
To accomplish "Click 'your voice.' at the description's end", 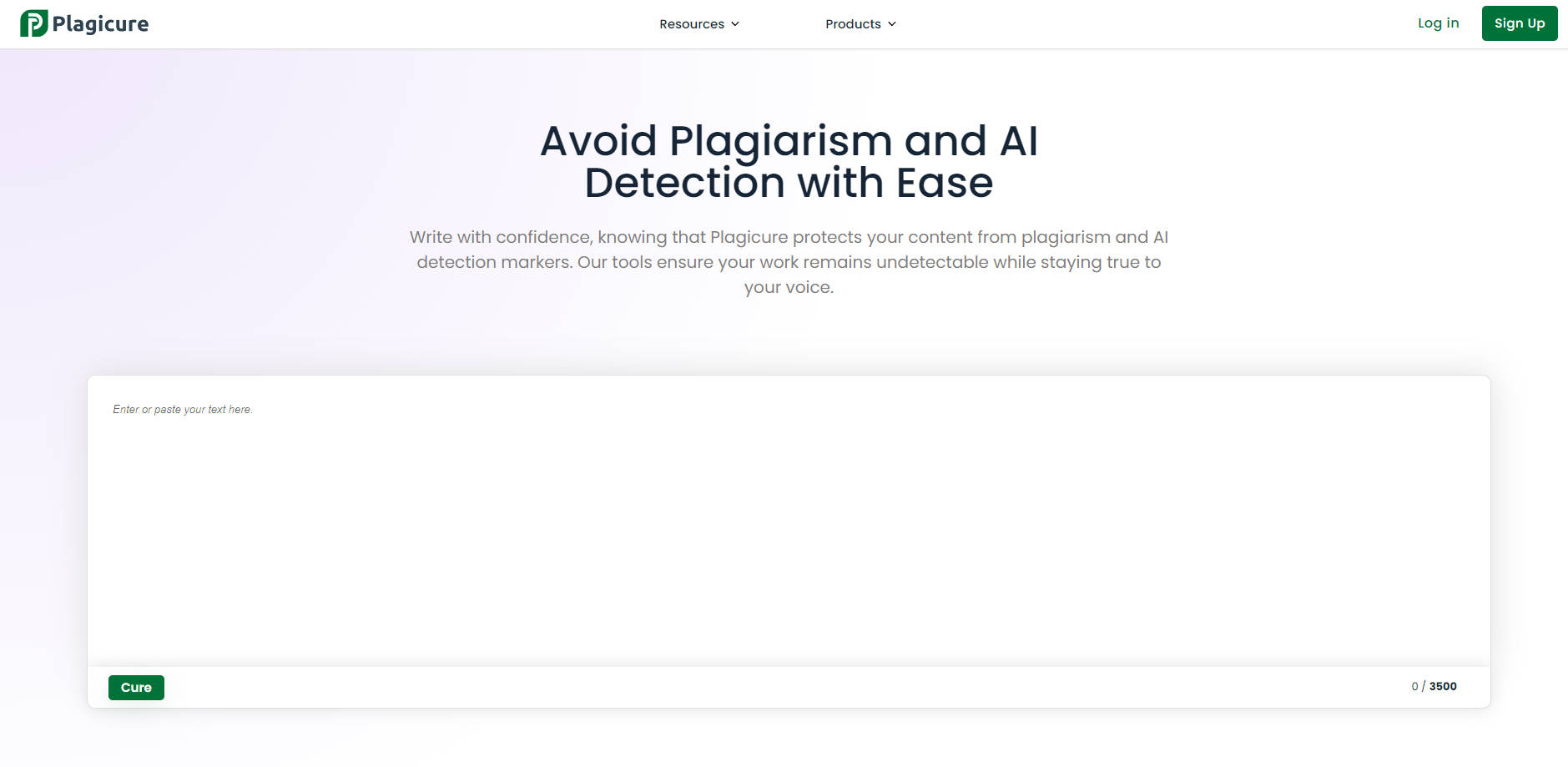I will (789, 287).
